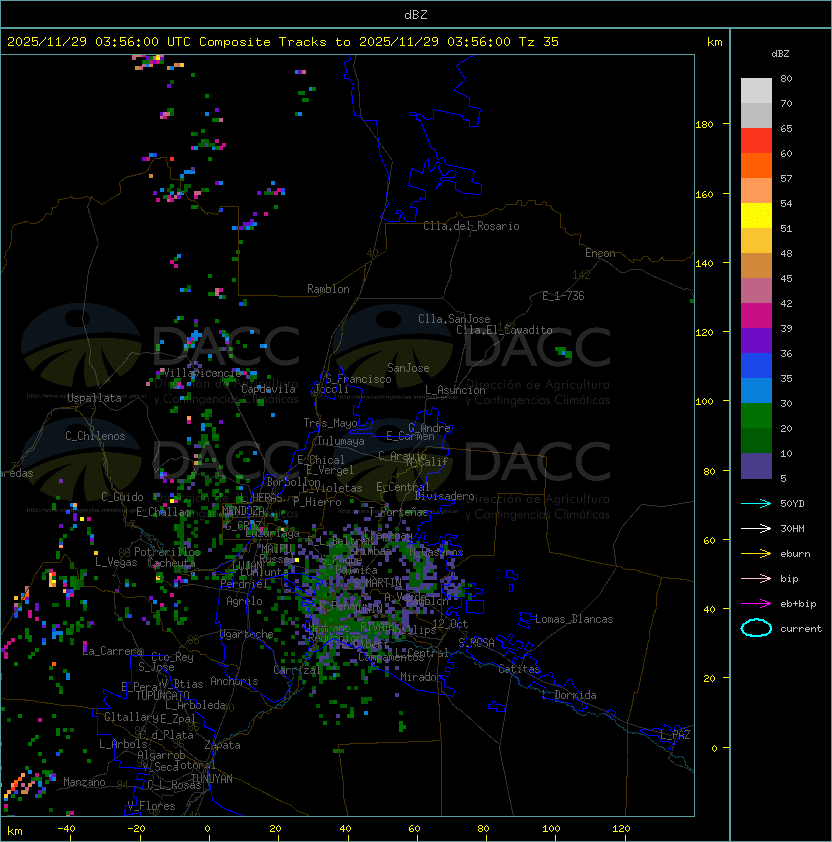Click the V_Flores map label
832x842 pixels.
[151, 806]
